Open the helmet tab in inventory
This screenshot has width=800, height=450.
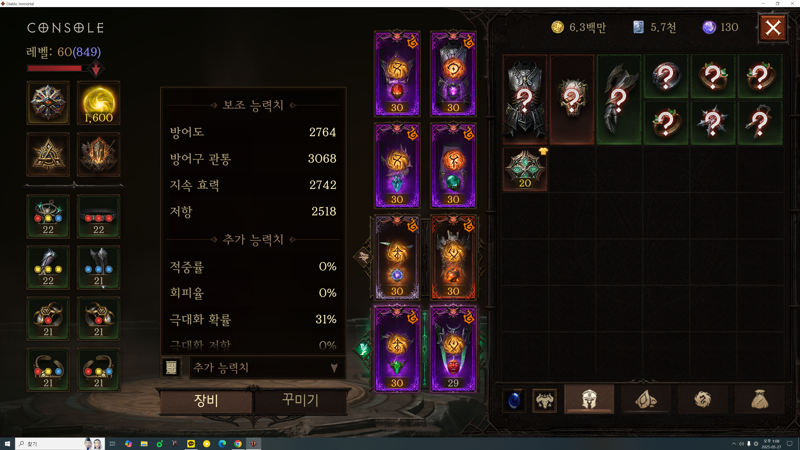(x=589, y=399)
